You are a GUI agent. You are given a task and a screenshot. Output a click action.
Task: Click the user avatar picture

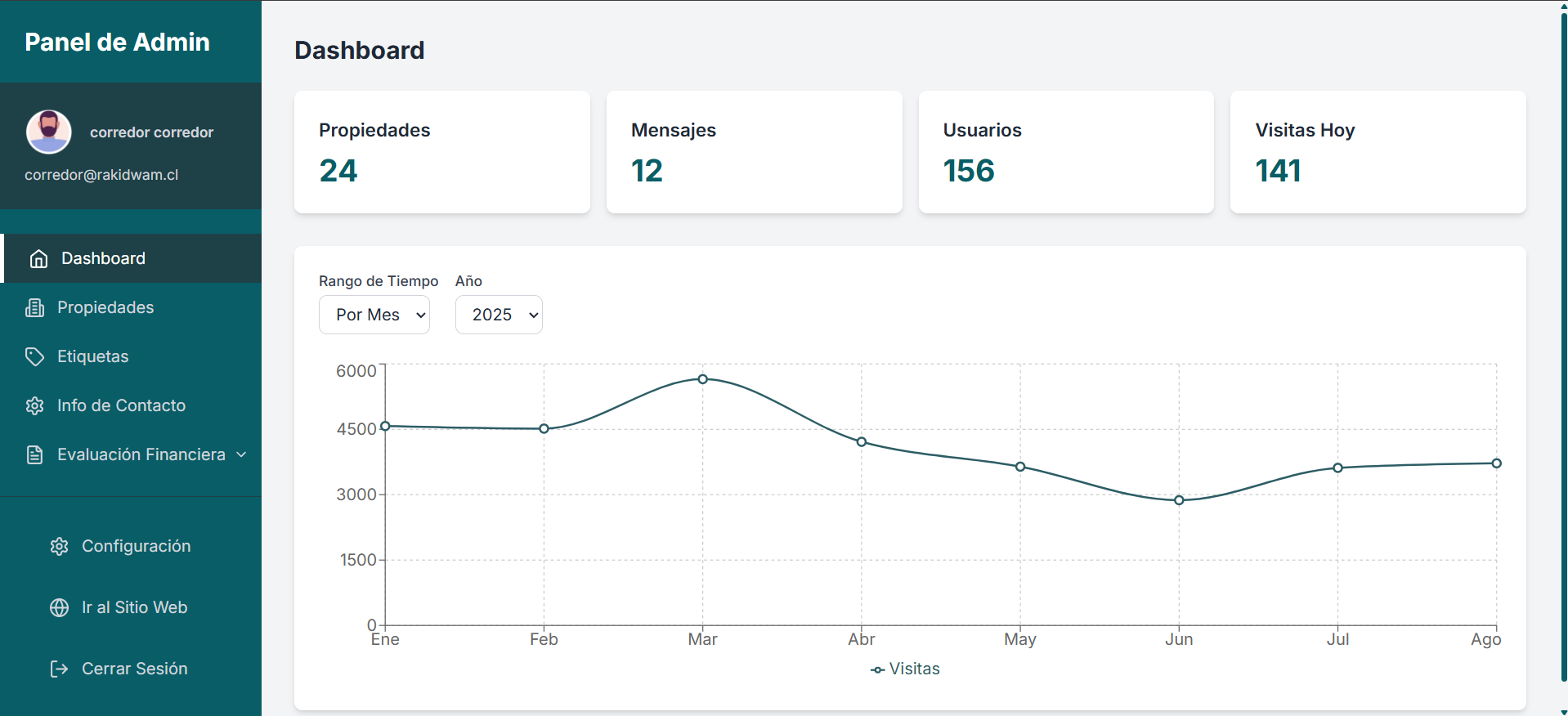click(x=49, y=132)
